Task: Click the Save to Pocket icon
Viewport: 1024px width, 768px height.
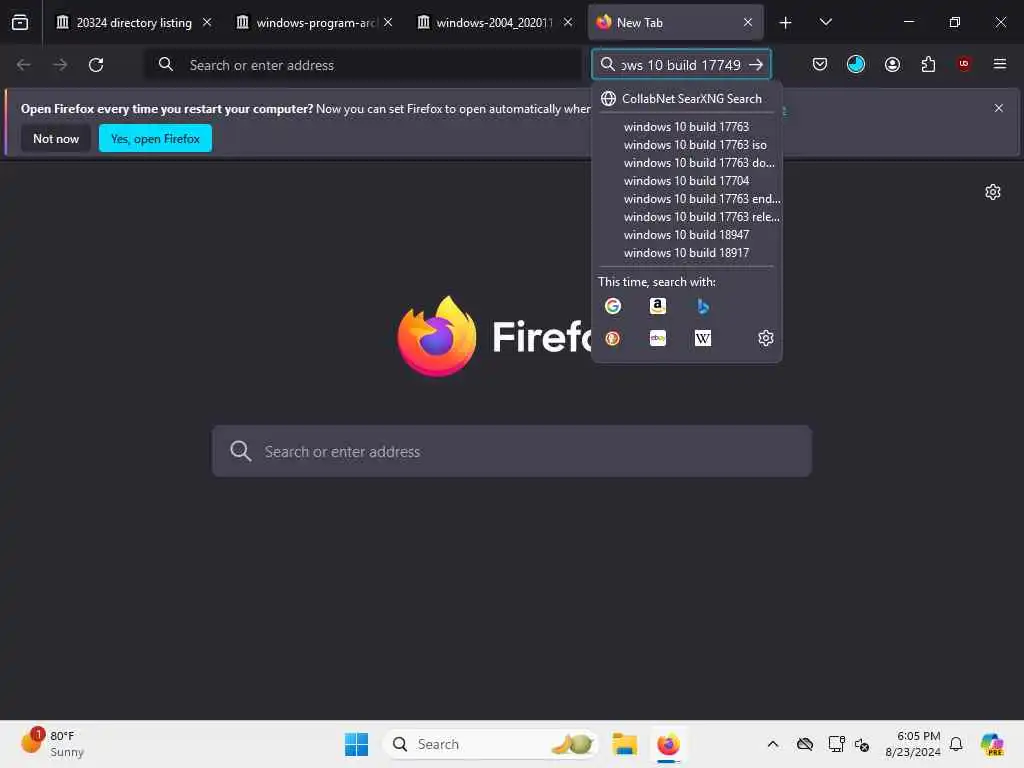Action: pos(820,64)
